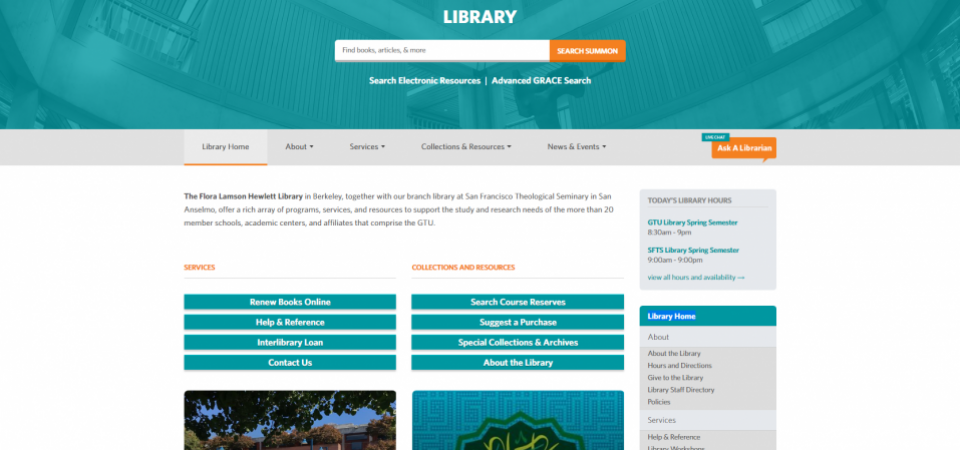The width and height of the screenshot is (960, 450).
Task: Click the library building photo thumbnail
Action: 290,420
